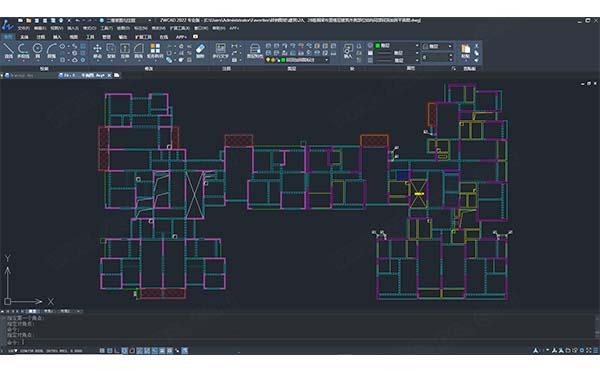
Task: Click the Erase (删除) eraser icon
Action: [x=200, y=50]
